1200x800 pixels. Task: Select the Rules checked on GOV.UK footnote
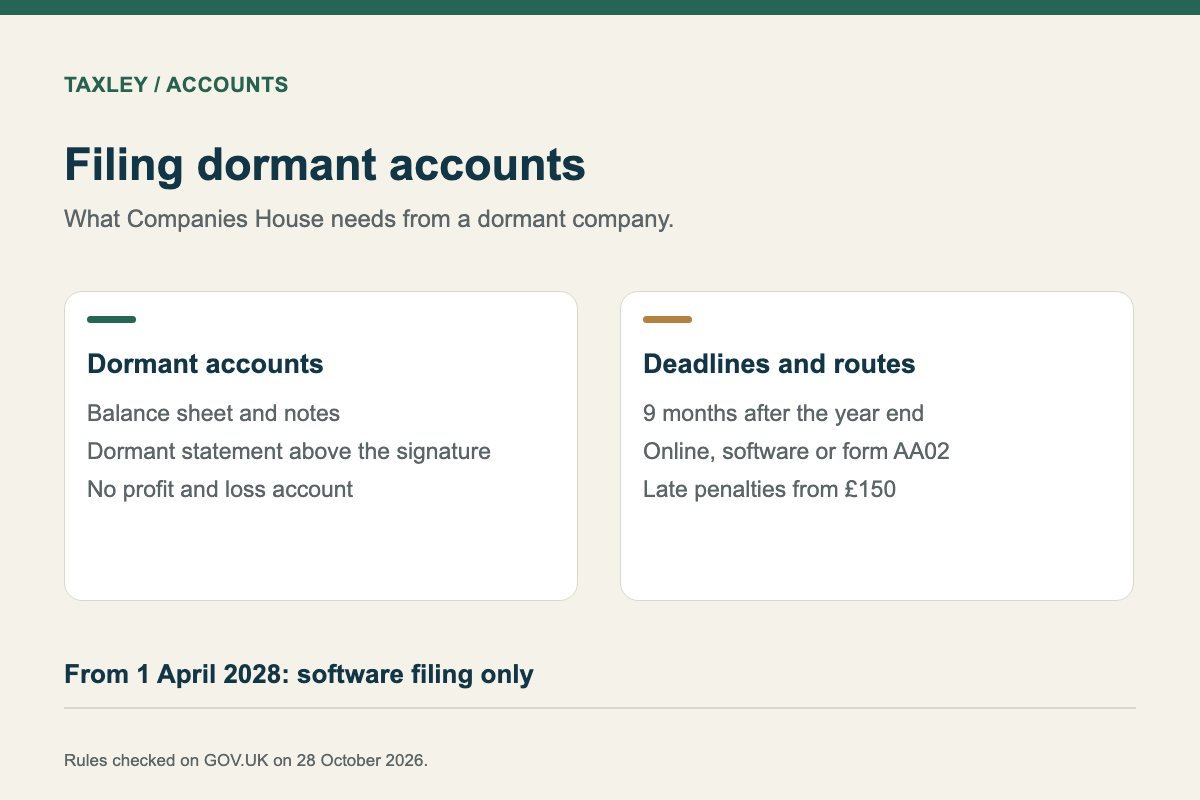point(246,760)
